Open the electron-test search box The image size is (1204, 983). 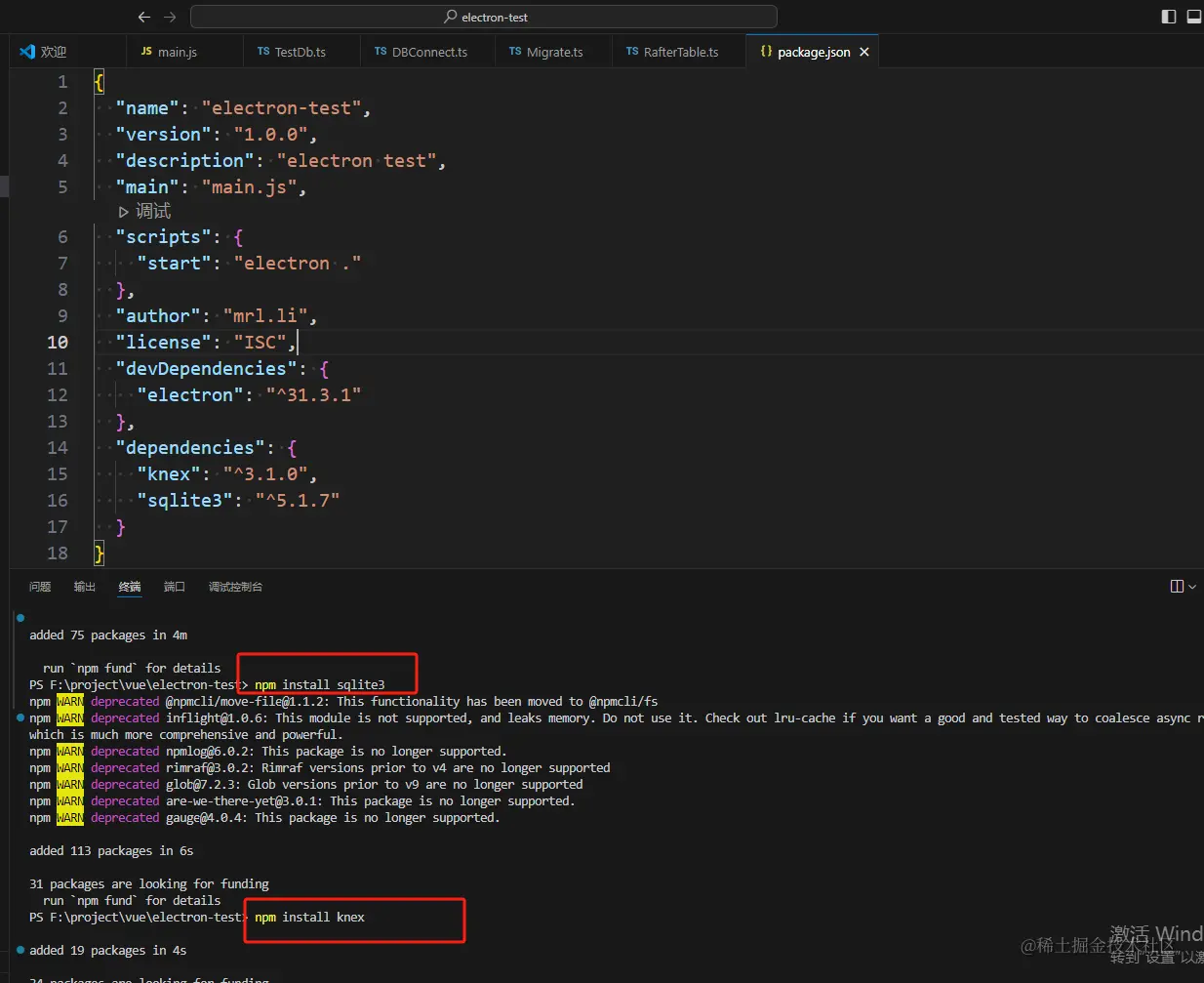tap(484, 17)
